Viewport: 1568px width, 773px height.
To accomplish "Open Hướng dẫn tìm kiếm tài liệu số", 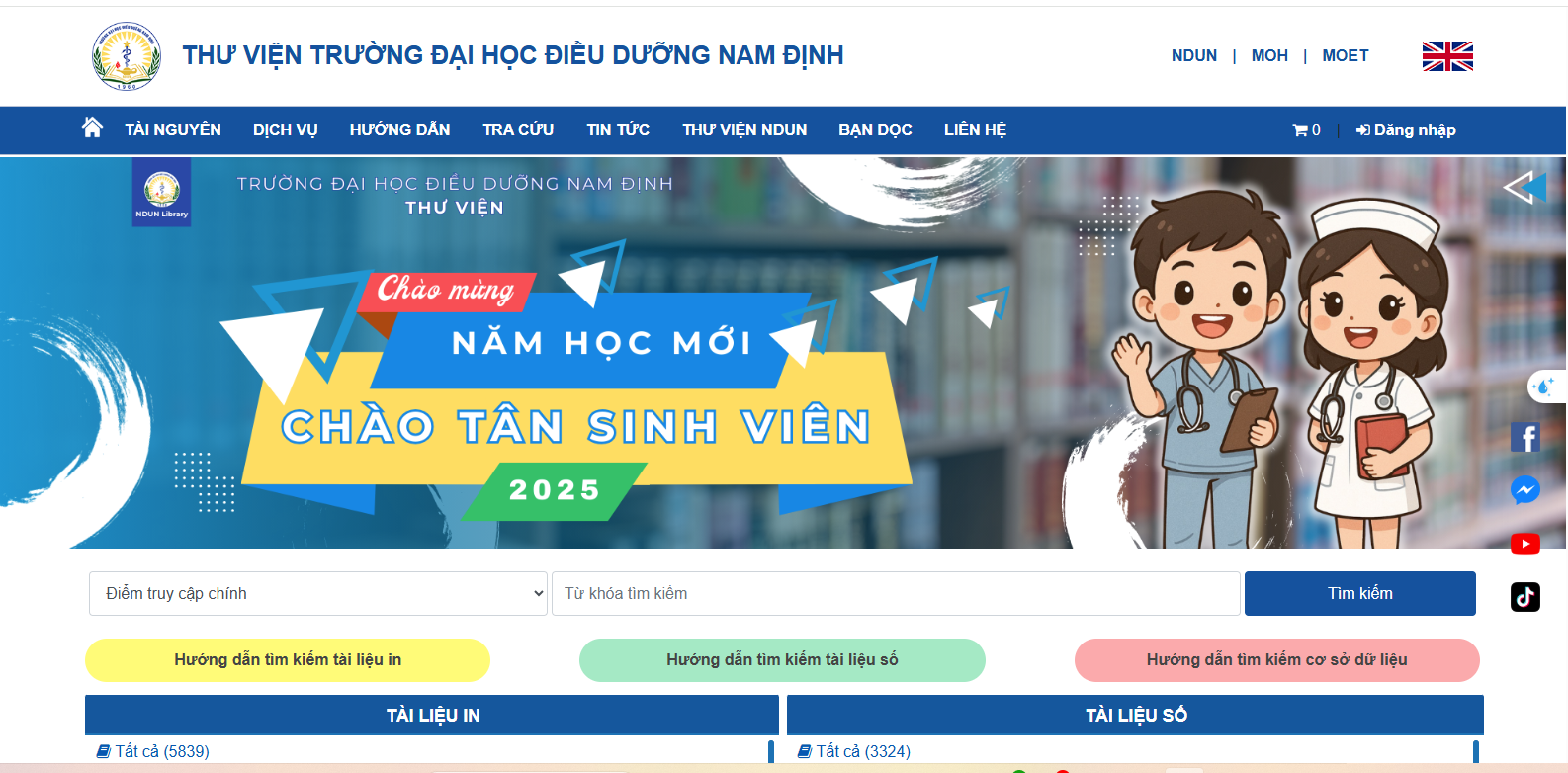I will click(782, 660).
